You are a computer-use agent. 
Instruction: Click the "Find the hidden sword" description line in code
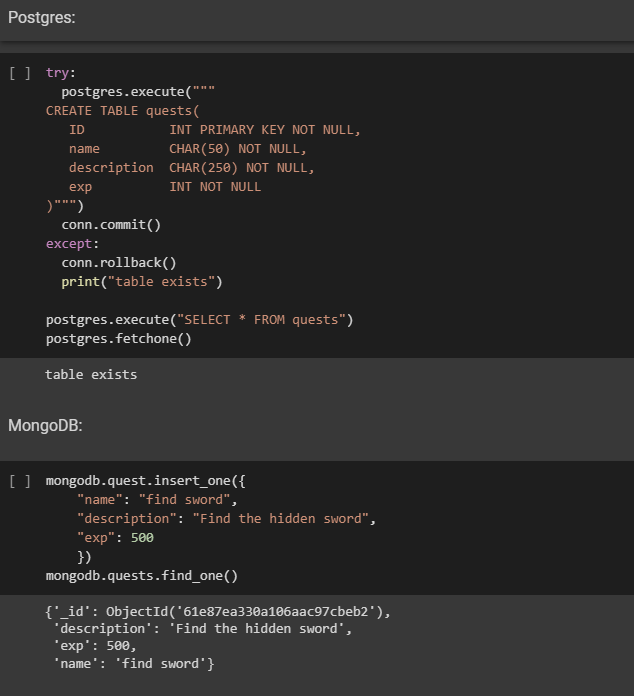coord(226,519)
